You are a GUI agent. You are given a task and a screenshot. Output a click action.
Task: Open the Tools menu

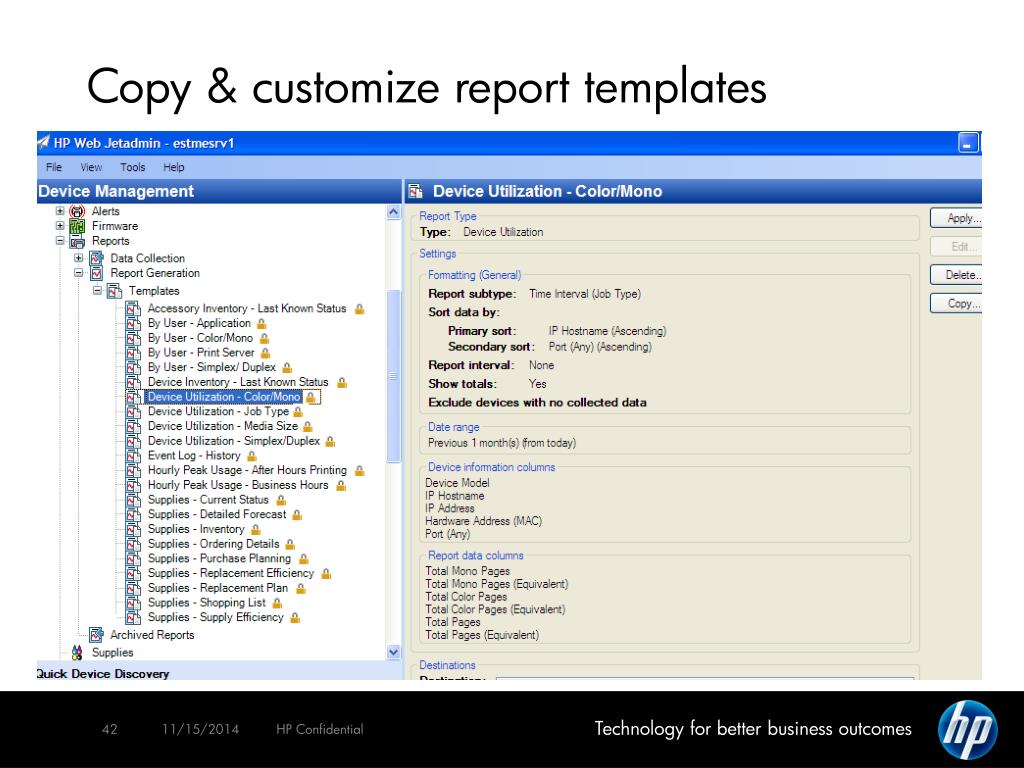tap(133, 167)
